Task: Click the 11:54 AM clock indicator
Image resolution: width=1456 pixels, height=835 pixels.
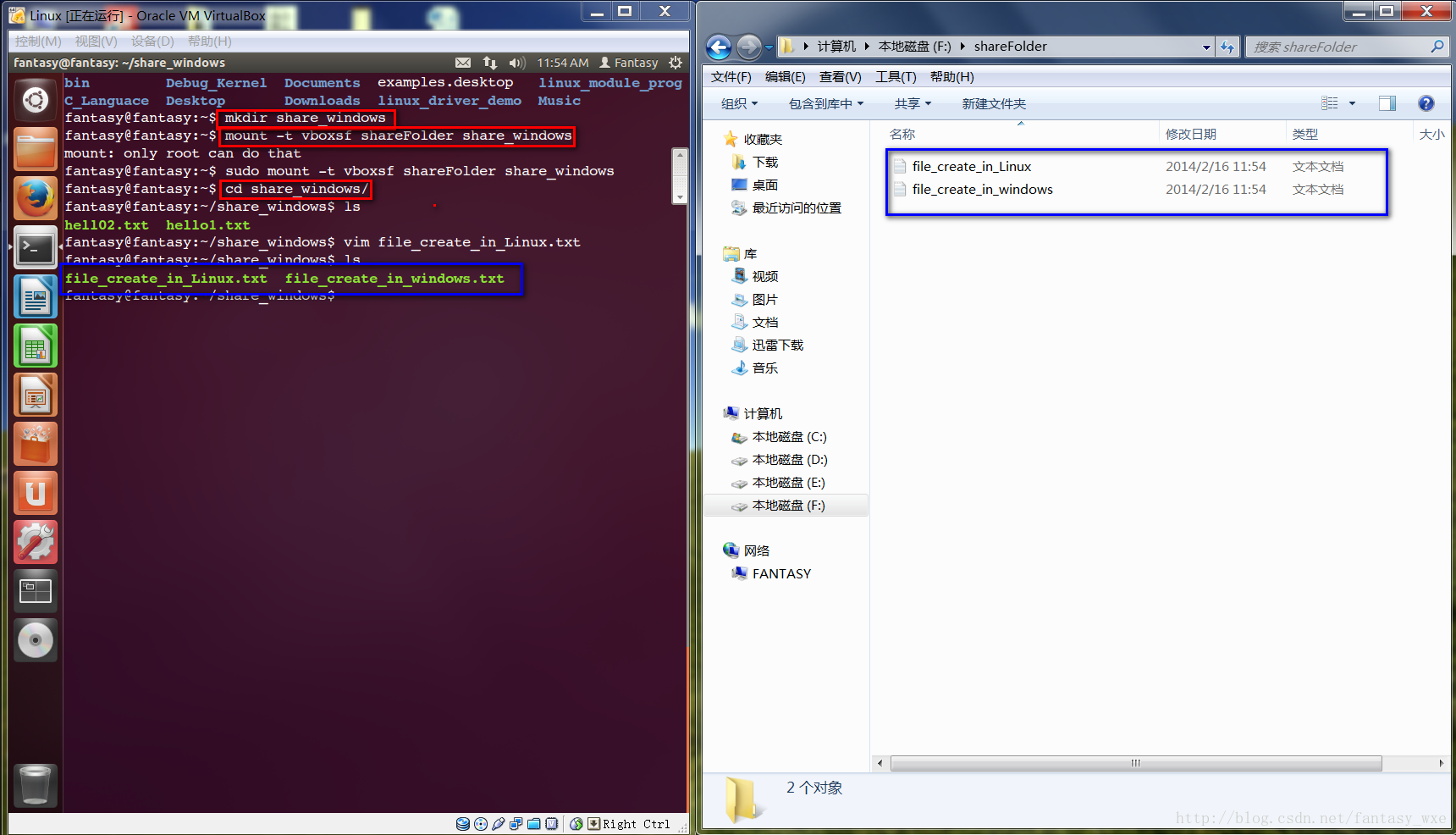Action: (563, 63)
